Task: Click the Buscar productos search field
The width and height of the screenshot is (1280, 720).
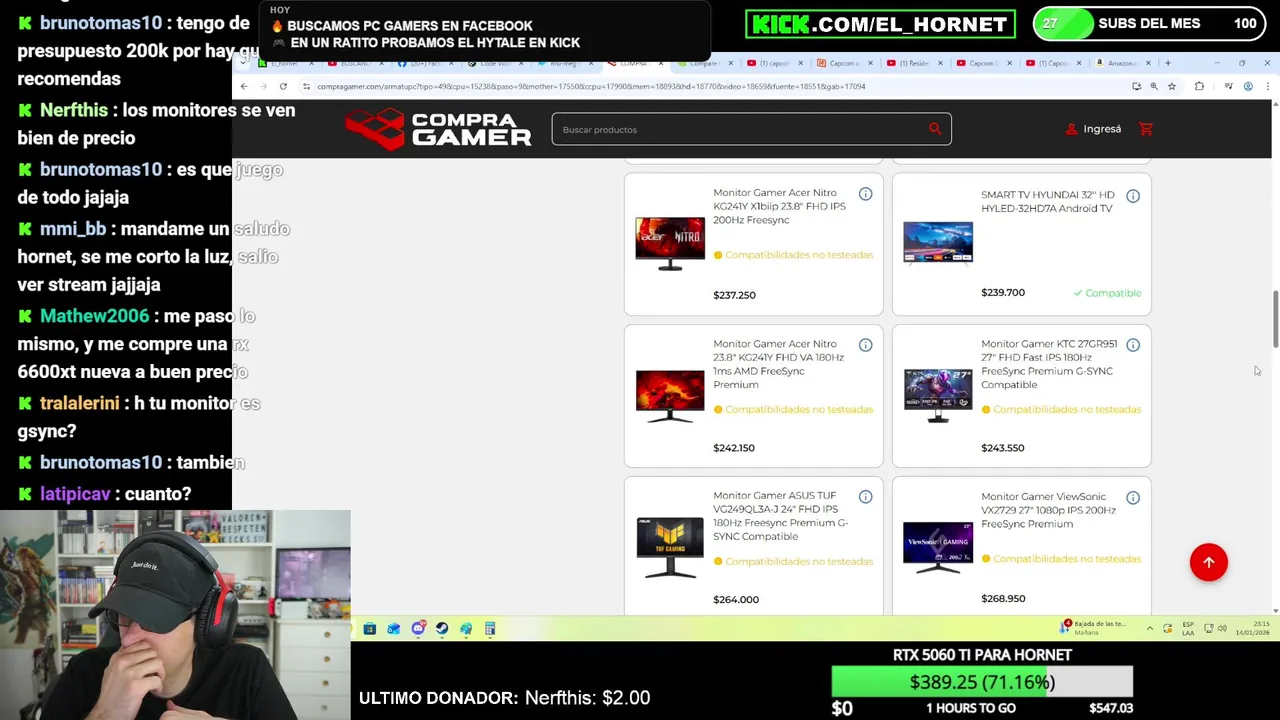Action: 751,129
